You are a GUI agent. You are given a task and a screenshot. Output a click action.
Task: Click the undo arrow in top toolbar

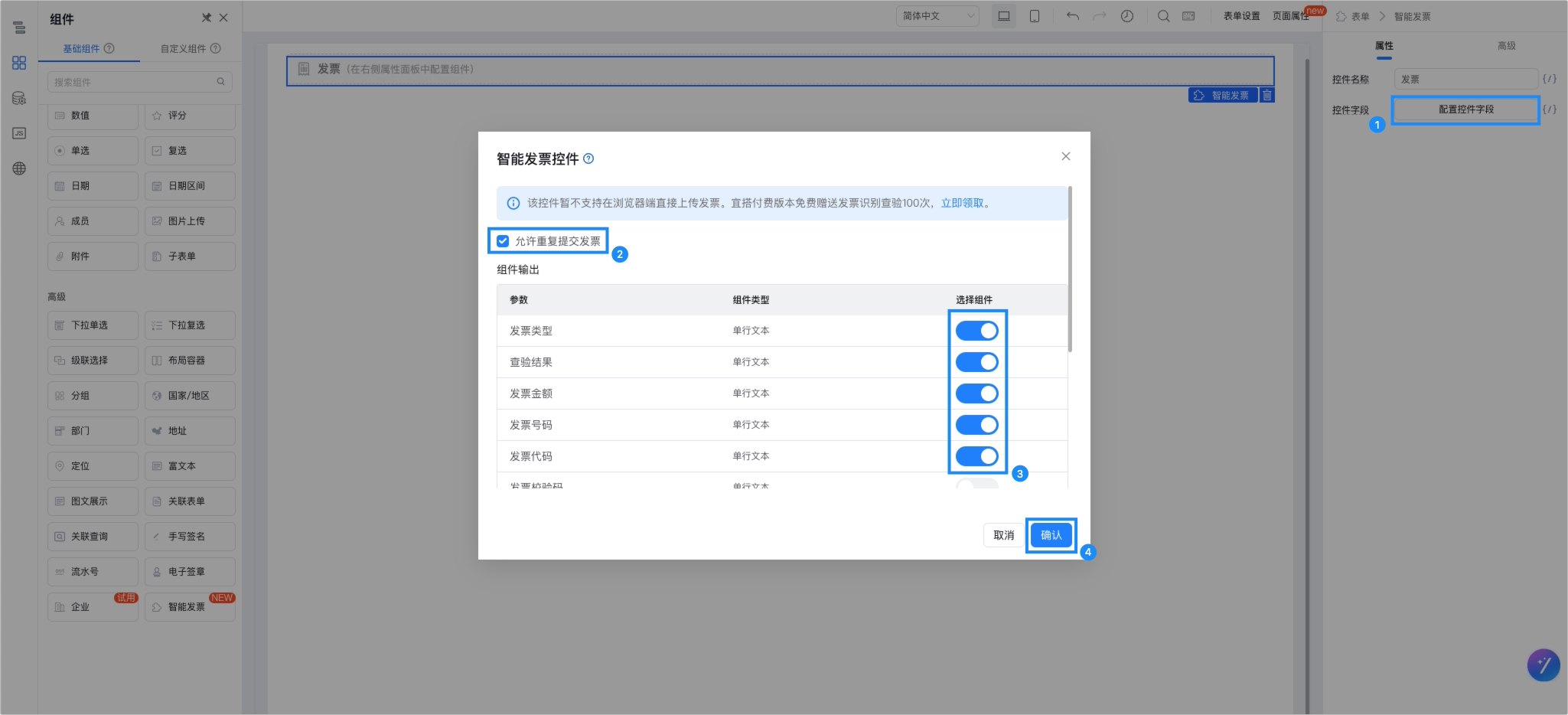pos(1072,16)
